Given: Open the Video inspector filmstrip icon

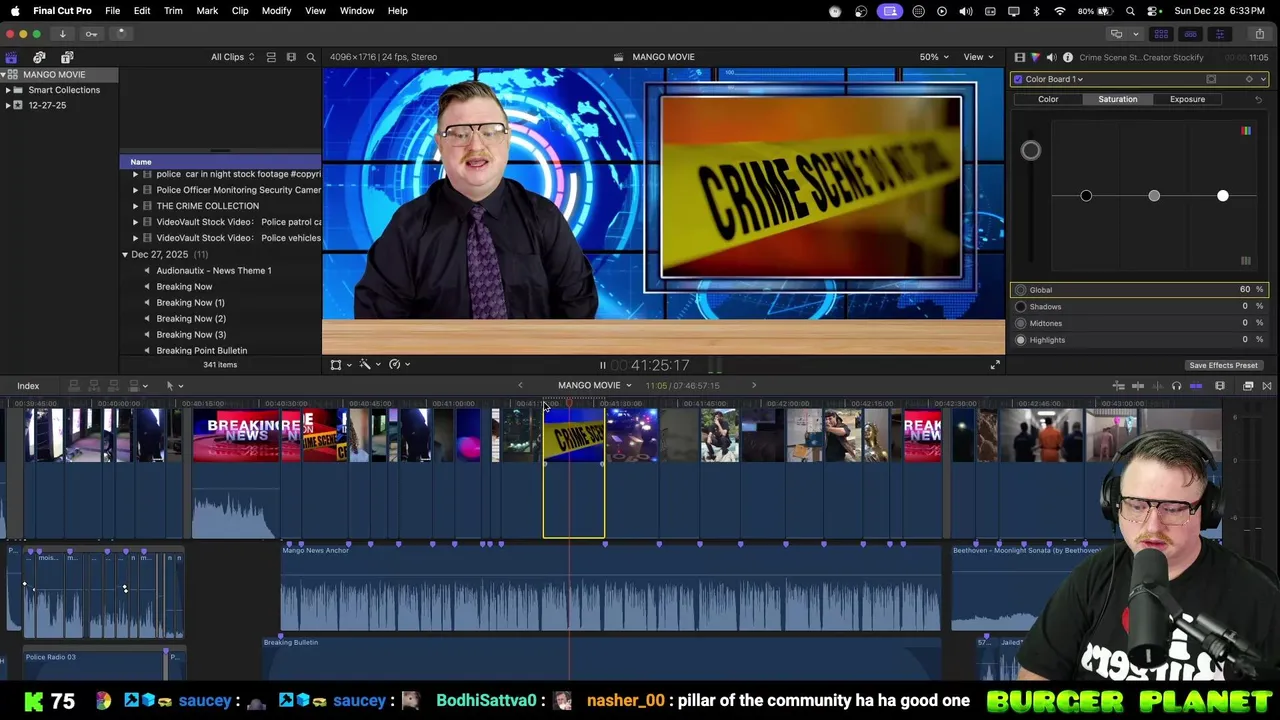Looking at the screenshot, I should pyautogui.click(x=1019, y=57).
